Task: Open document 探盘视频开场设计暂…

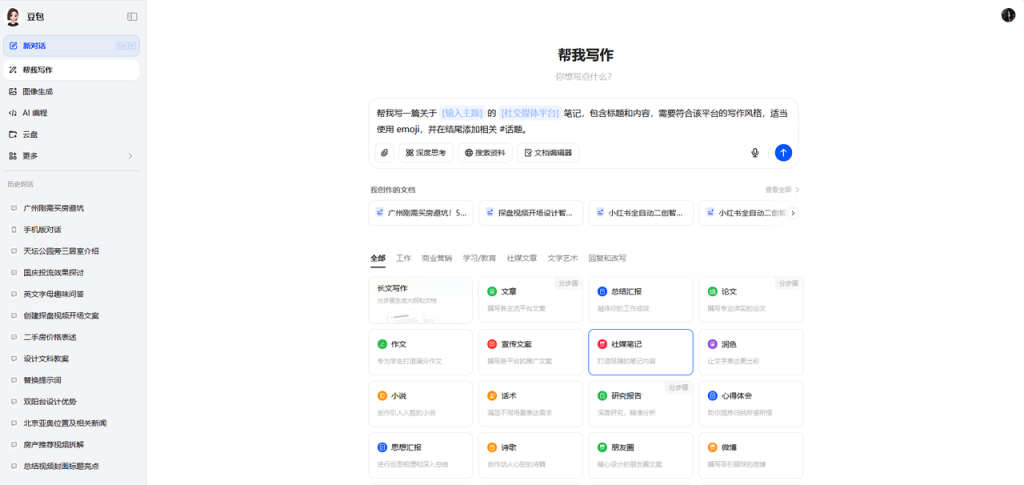Action: [x=531, y=213]
